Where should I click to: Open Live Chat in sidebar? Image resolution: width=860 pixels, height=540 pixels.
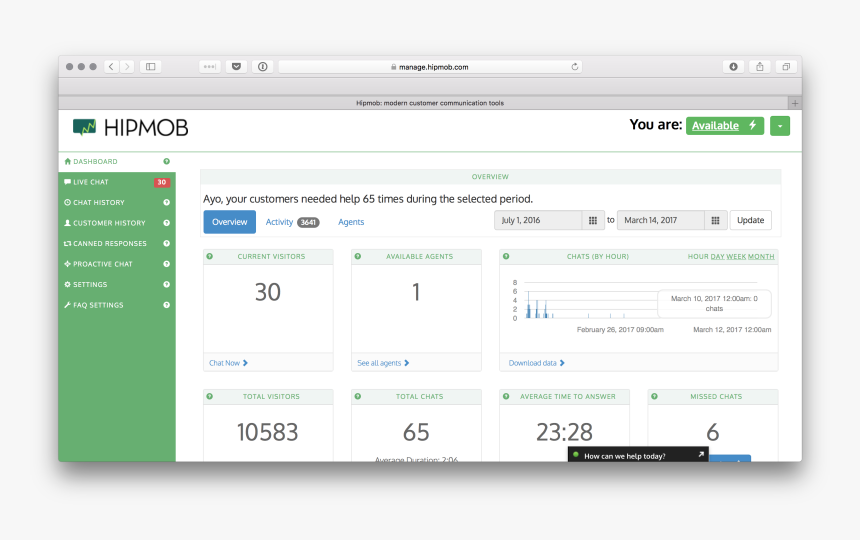coord(117,182)
